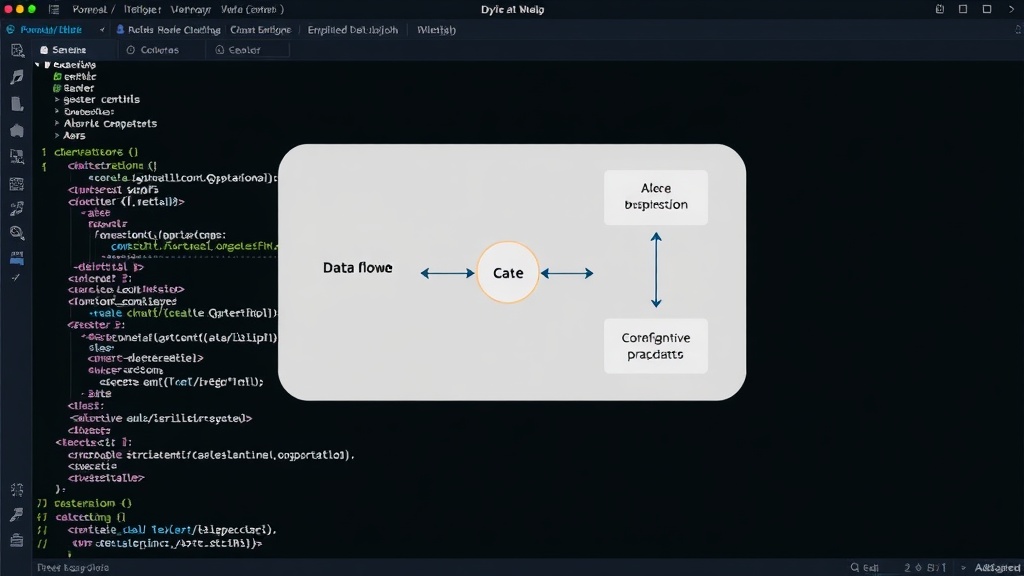The width and height of the screenshot is (1024, 576).
Task: Click the sidebar icon below the home icon
Action: click(17, 157)
